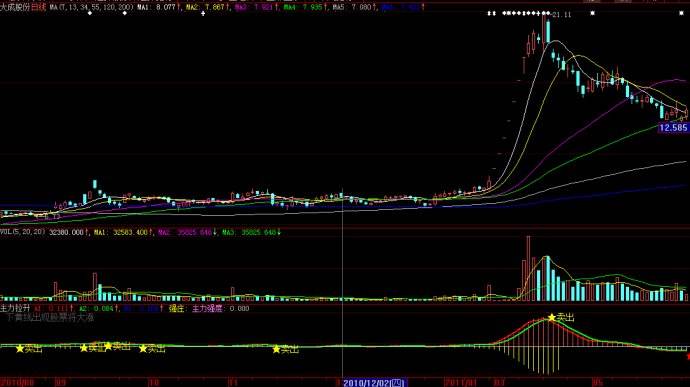Click the VOL(5,20,20) indicator label
This screenshot has height=387, width=690.
click(22, 232)
